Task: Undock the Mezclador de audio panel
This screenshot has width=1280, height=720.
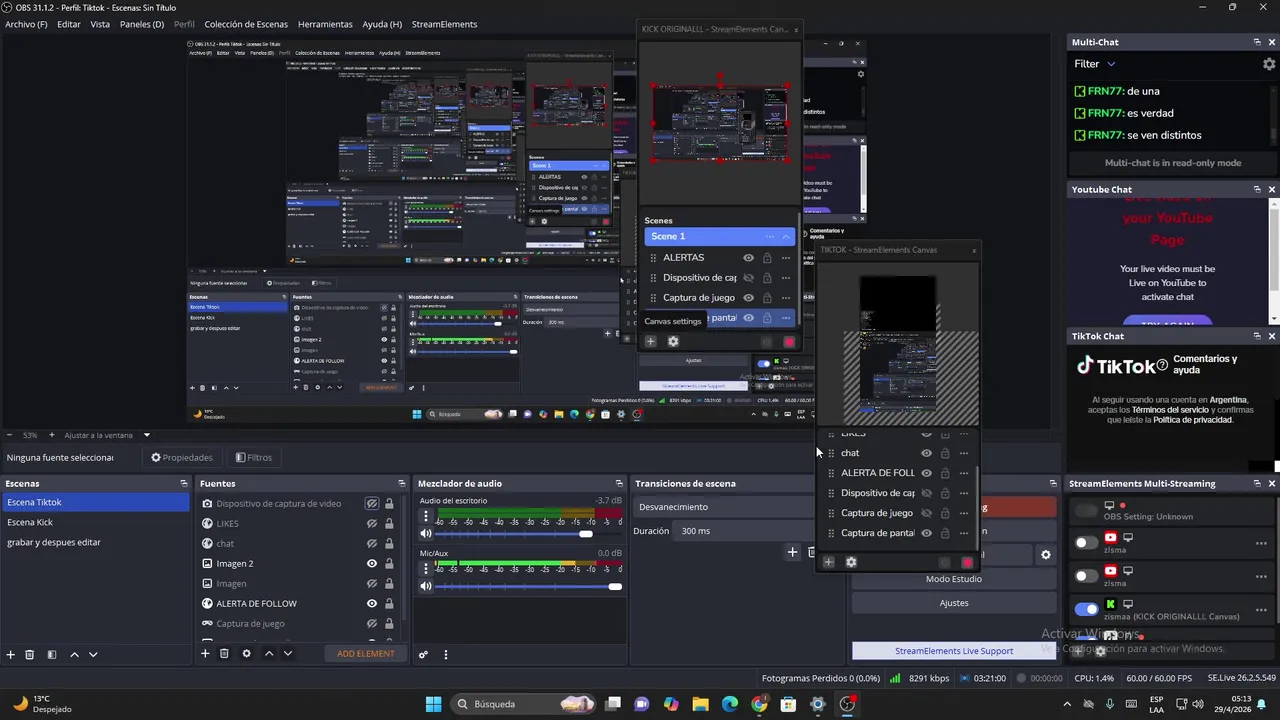Action: [x=618, y=484]
